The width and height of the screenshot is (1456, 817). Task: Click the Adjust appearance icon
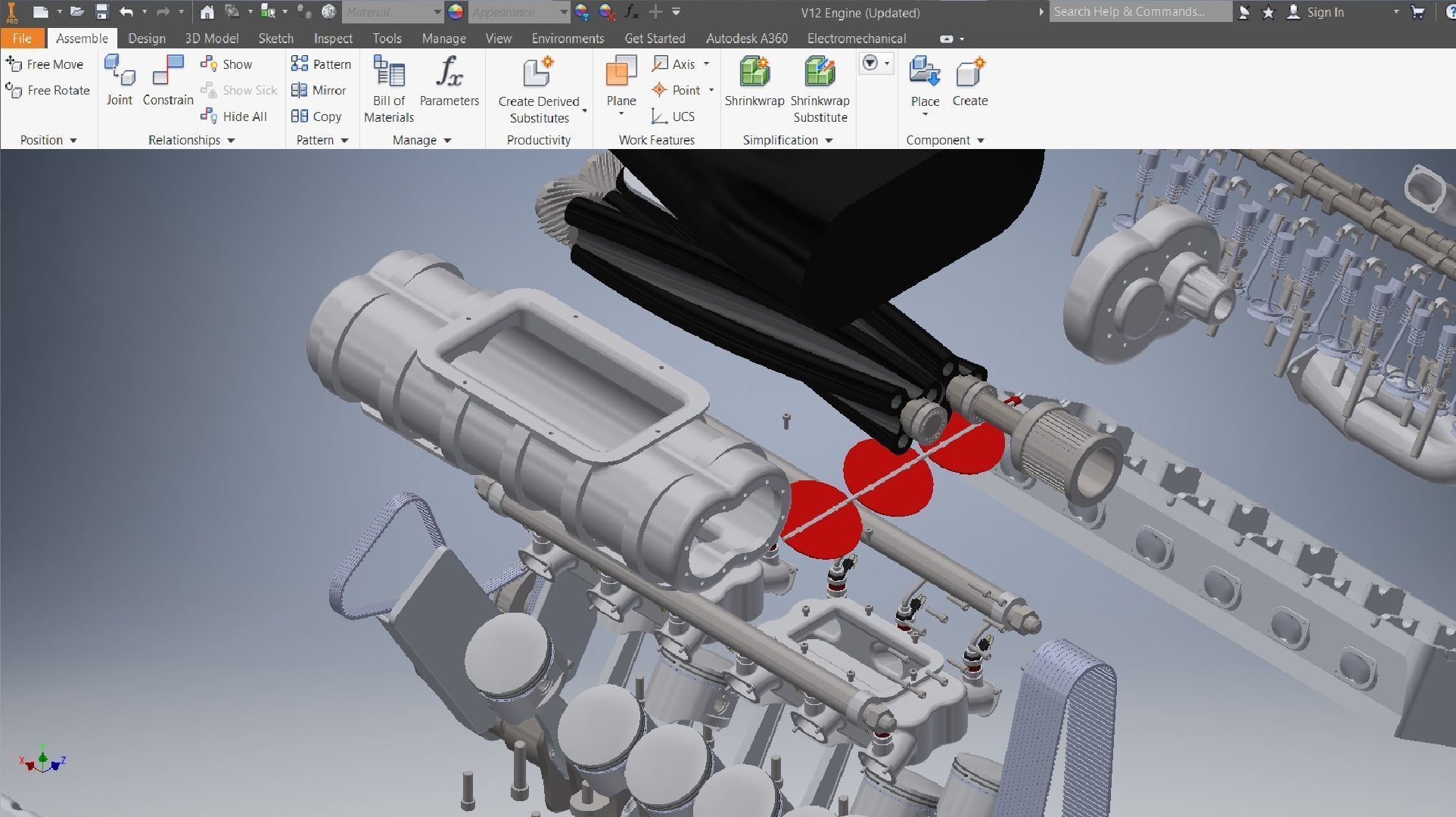[581, 12]
